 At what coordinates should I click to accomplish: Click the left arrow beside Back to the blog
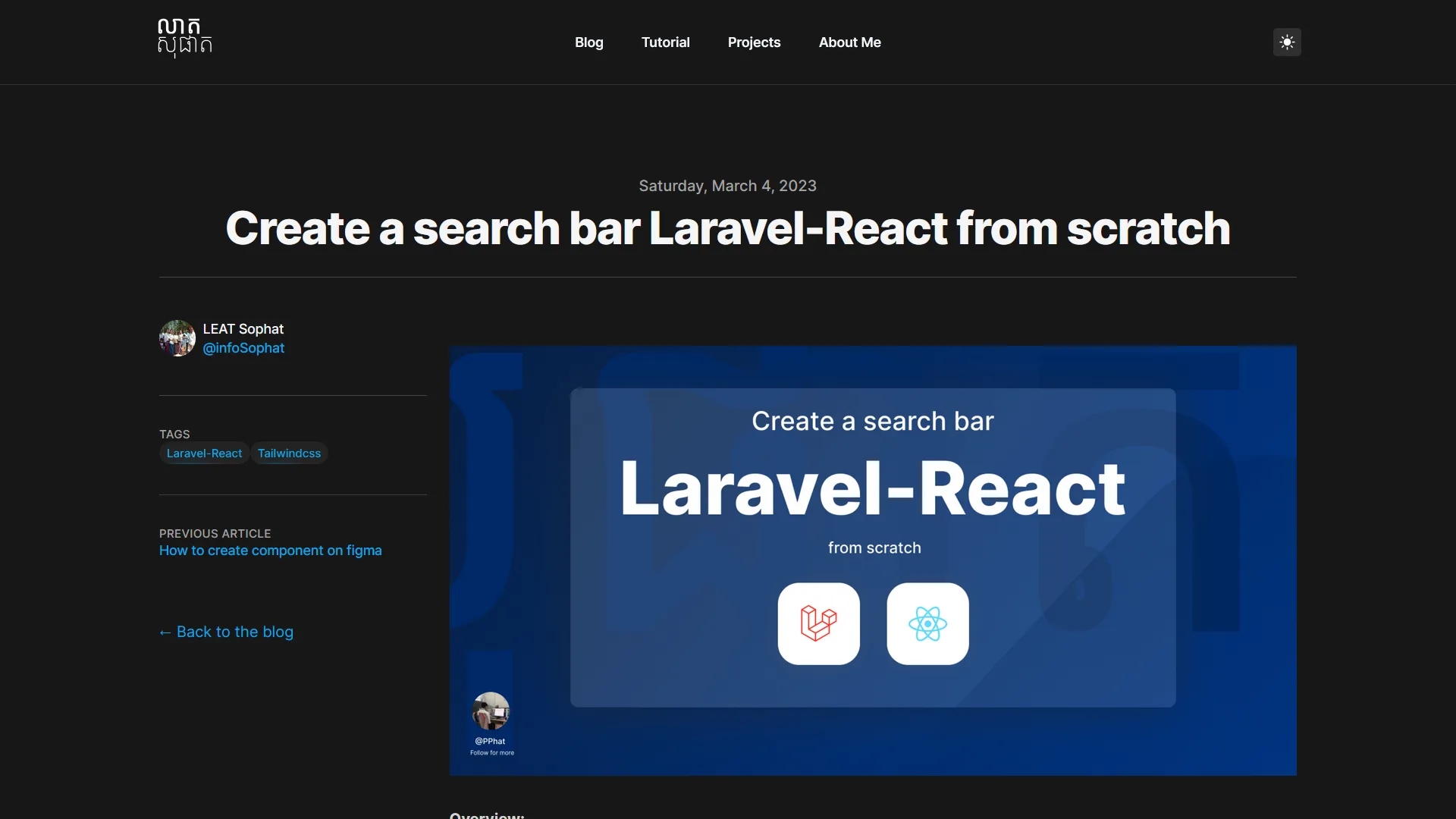165,632
